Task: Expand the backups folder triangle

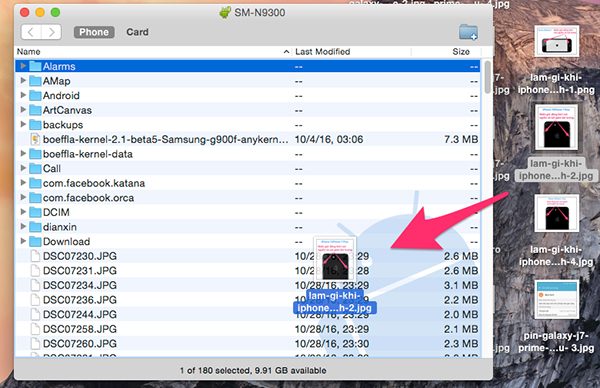Action: (x=23, y=124)
